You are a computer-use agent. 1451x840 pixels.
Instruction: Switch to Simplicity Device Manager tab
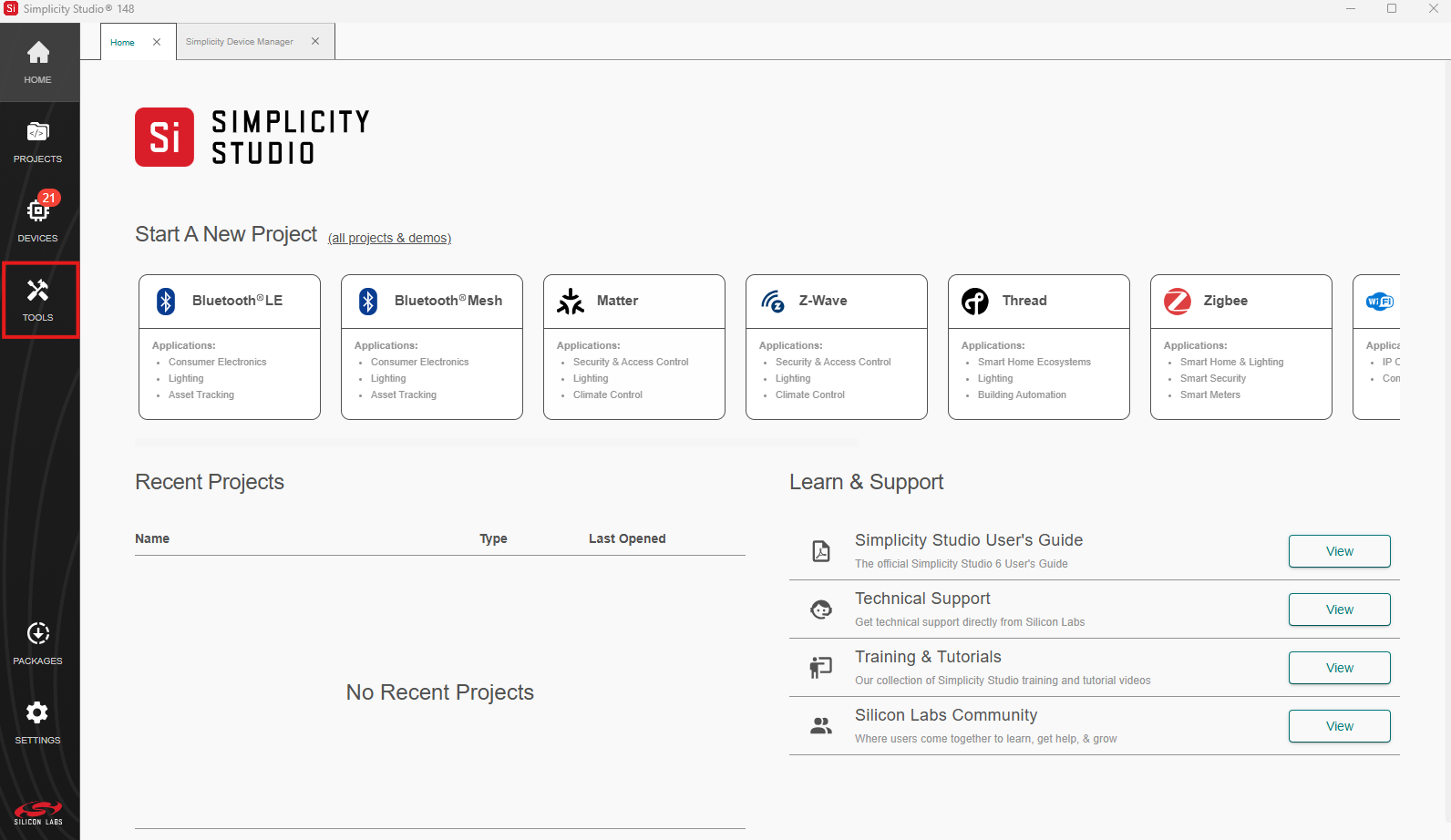[x=240, y=42]
